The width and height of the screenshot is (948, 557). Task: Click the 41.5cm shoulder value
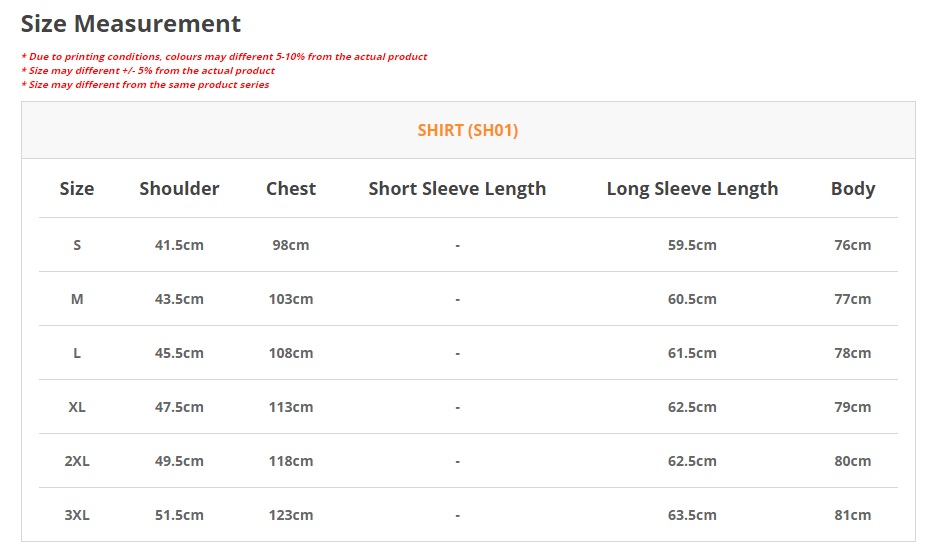click(x=179, y=245)
